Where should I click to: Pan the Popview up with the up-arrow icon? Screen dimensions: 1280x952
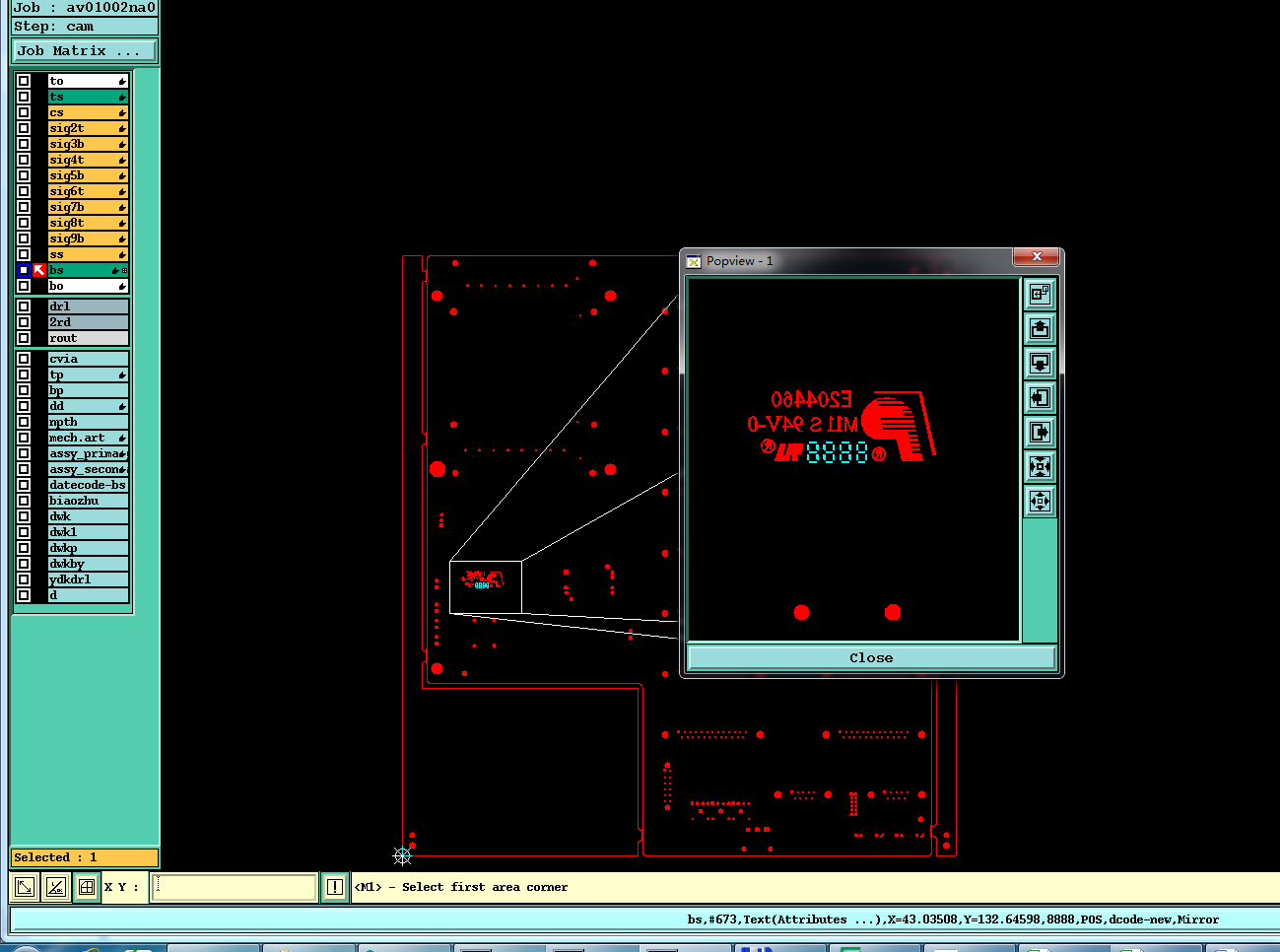pos(1040,328)
